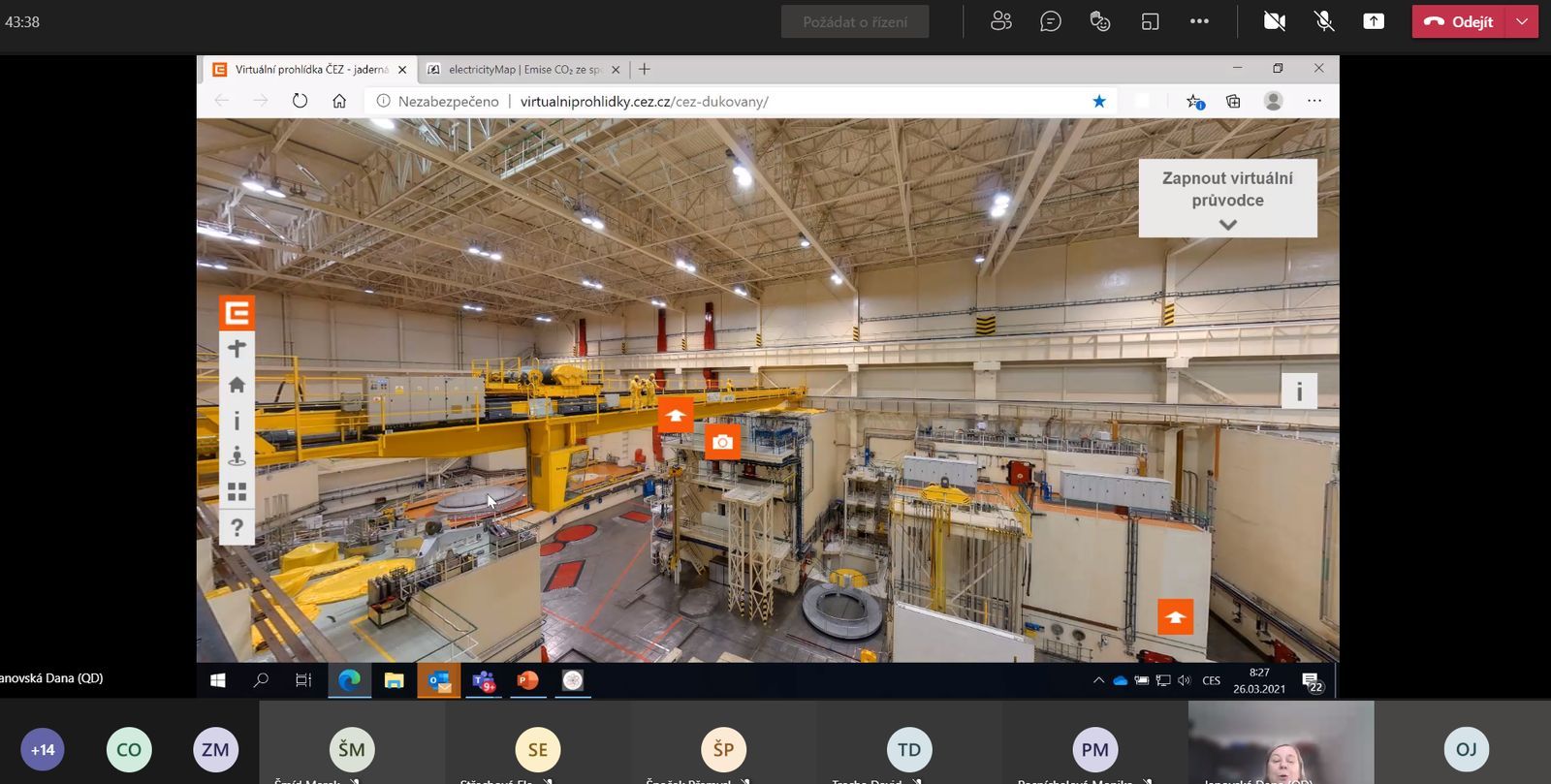Toggle the favorite star in the address bar
This screenshot has width=1551, height=784.
click(1099, 102)
